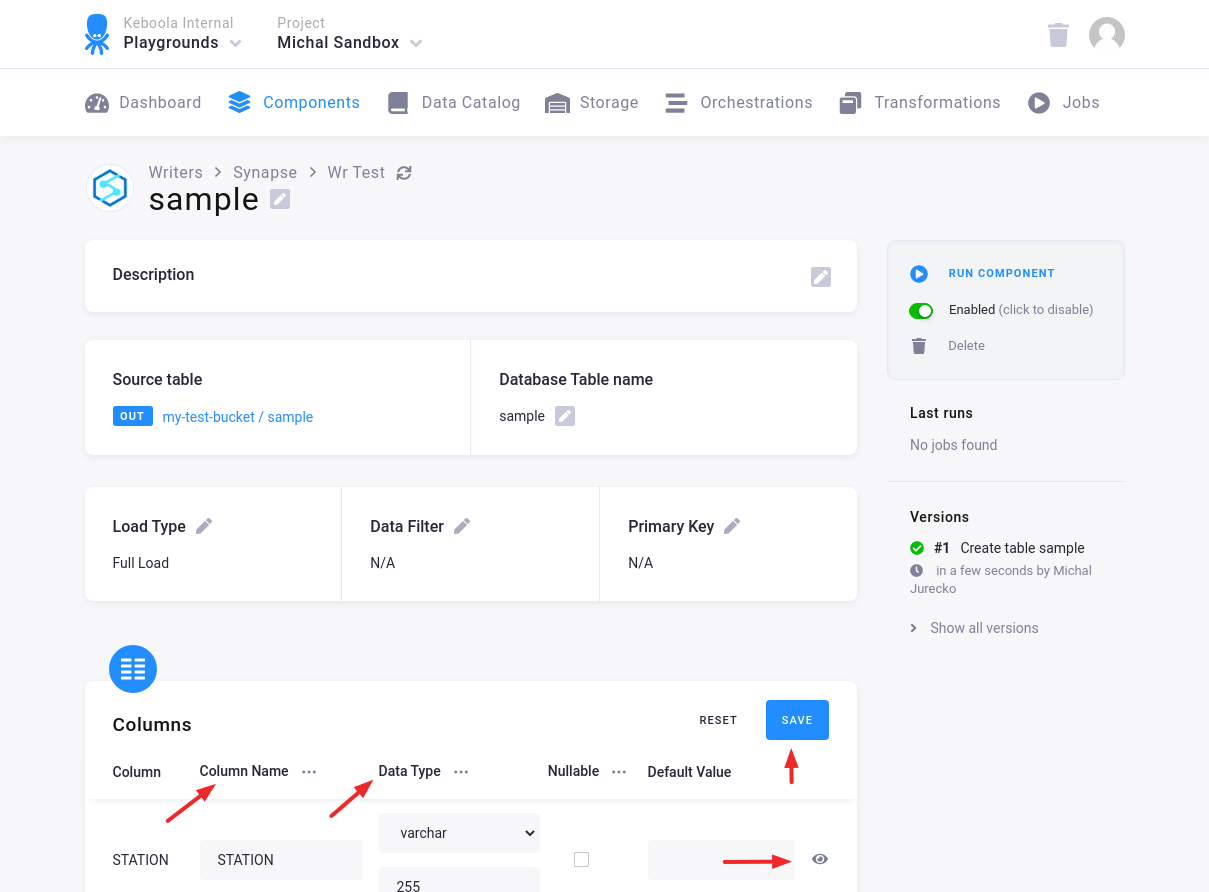This screenshot has height=892, width=1209.
Task: Click the STATION column name field
Action: [281, 860]
